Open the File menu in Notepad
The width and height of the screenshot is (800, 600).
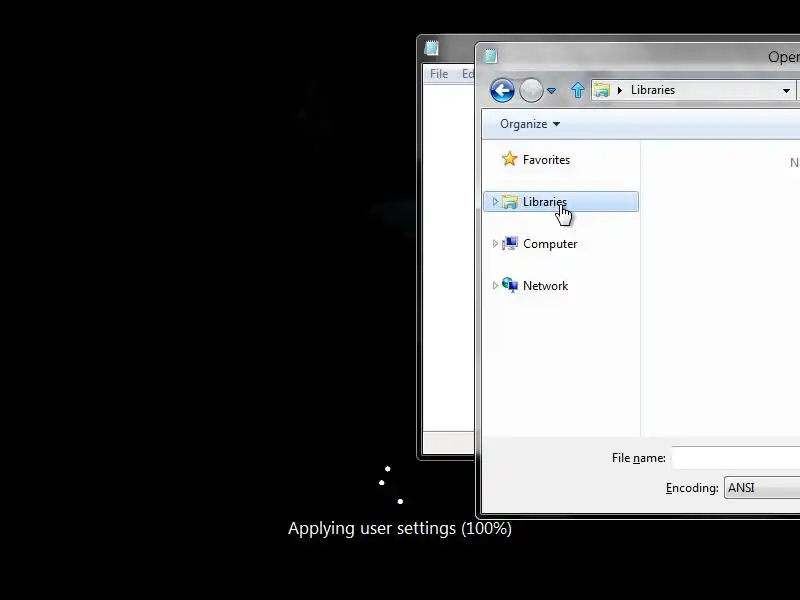click(x=439, y=74)
